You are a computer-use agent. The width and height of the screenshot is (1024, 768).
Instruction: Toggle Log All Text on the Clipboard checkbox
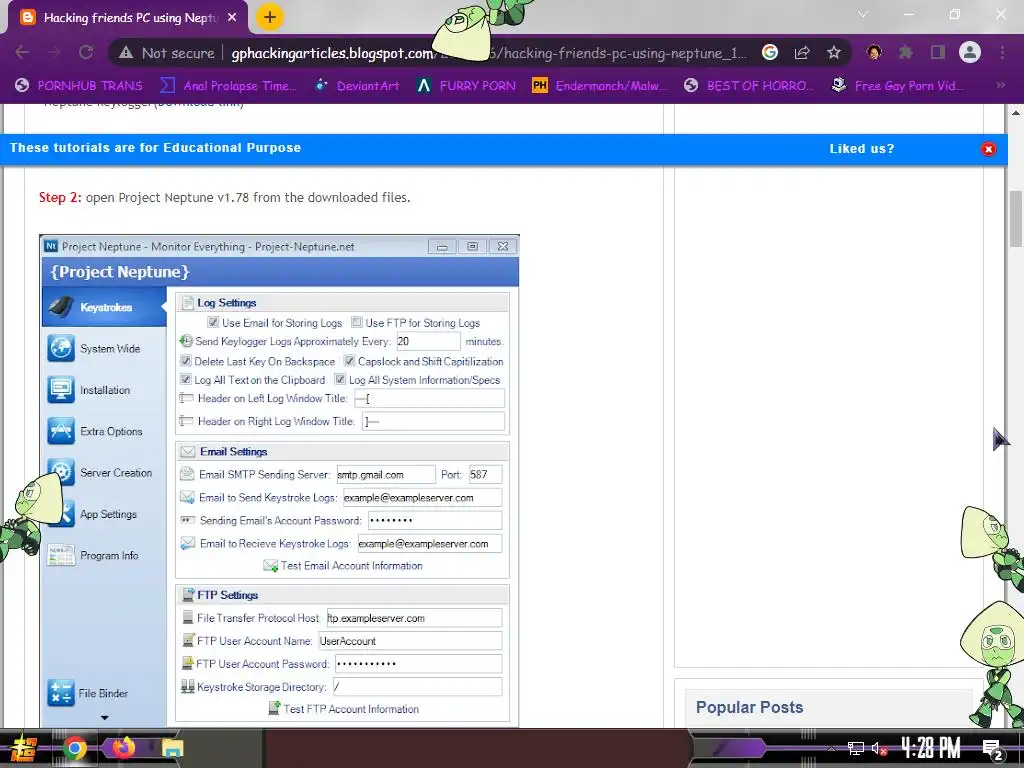[x=185, y=379]
